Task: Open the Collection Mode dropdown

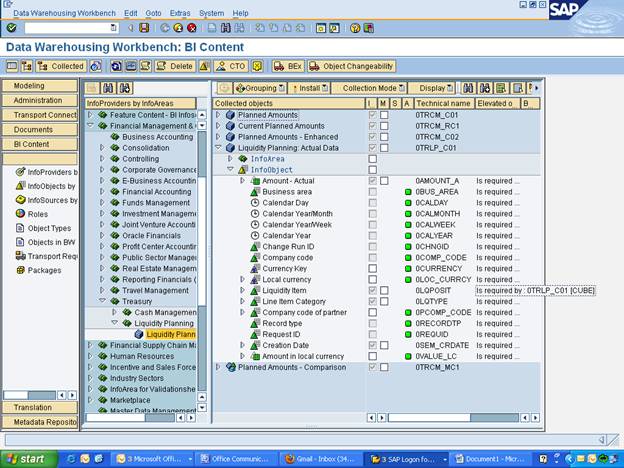Action: 369,88
